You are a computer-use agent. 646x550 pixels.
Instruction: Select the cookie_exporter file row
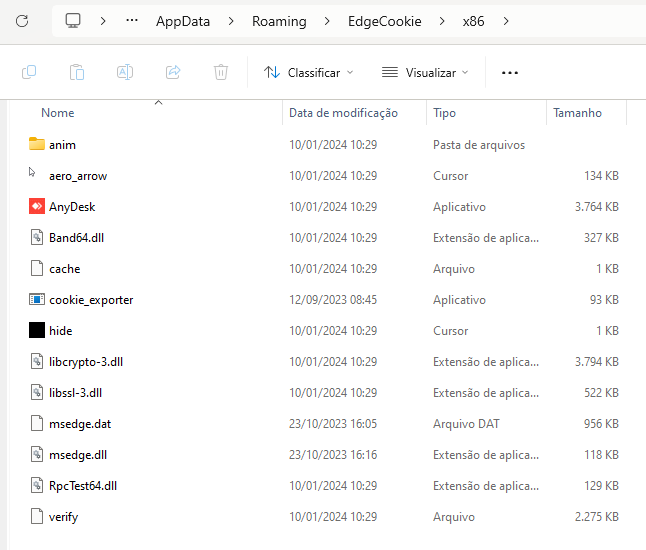pyautogui.click(x=91, y=300)
